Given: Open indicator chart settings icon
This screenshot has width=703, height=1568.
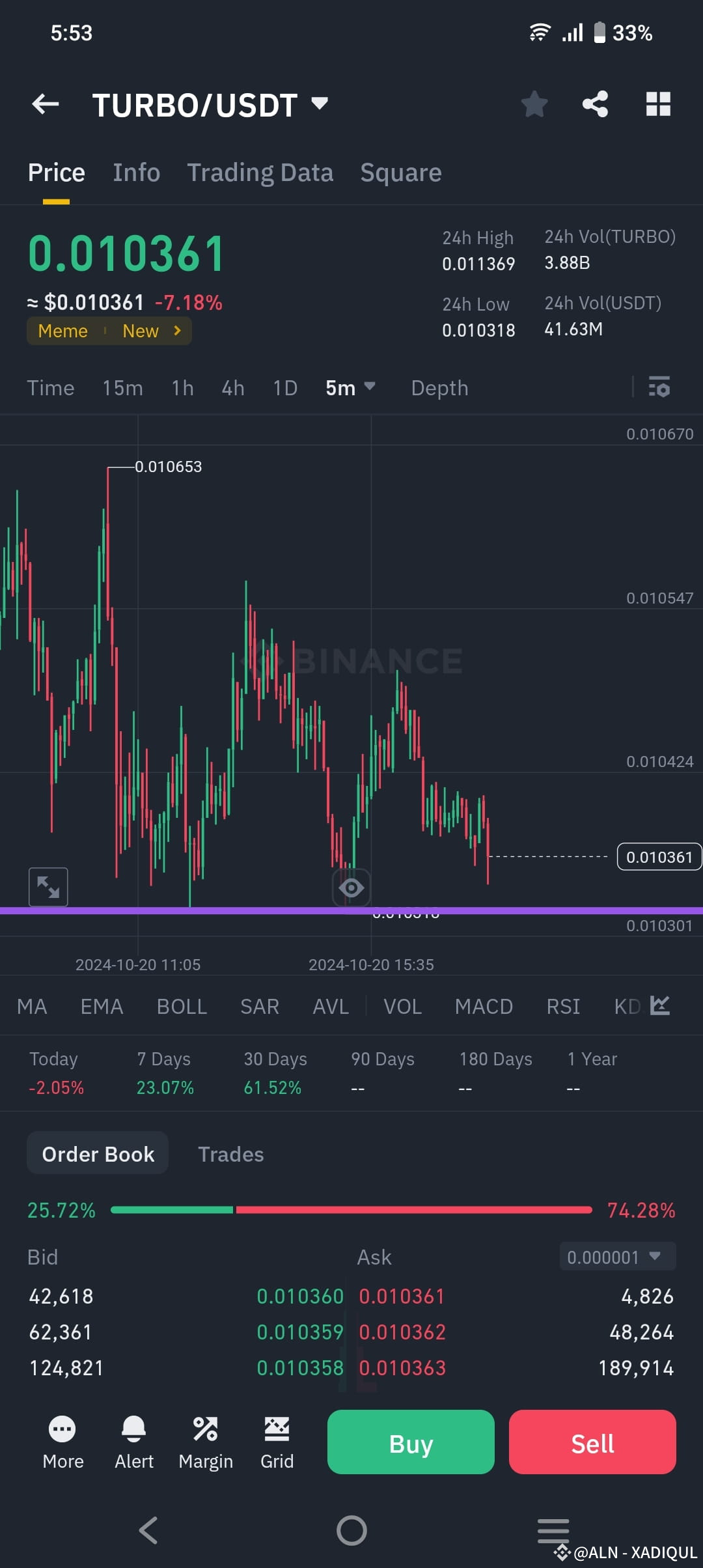Looking at the screenshot, I should (x=660, y=1006).
